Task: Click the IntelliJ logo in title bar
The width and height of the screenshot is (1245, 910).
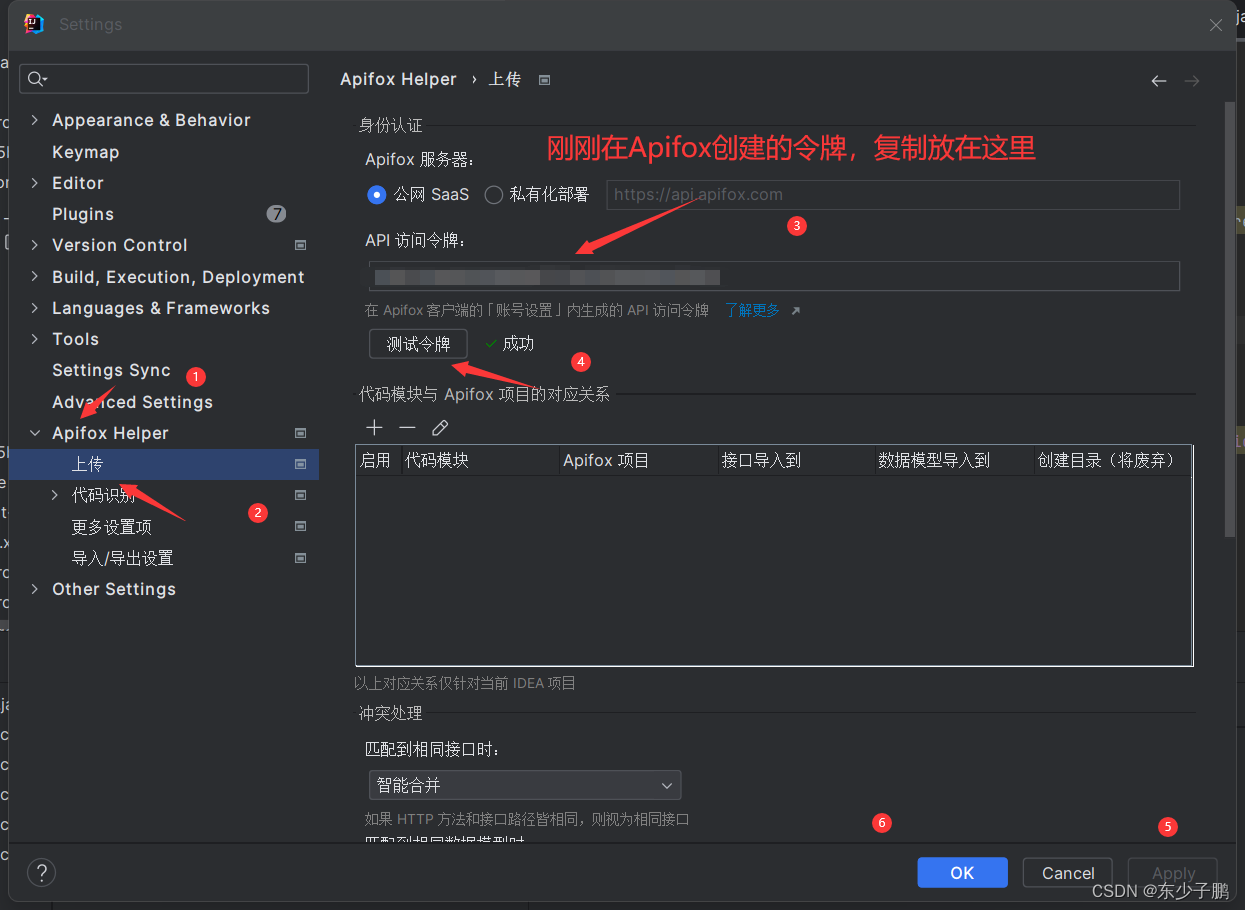Action: click(35, 24)
